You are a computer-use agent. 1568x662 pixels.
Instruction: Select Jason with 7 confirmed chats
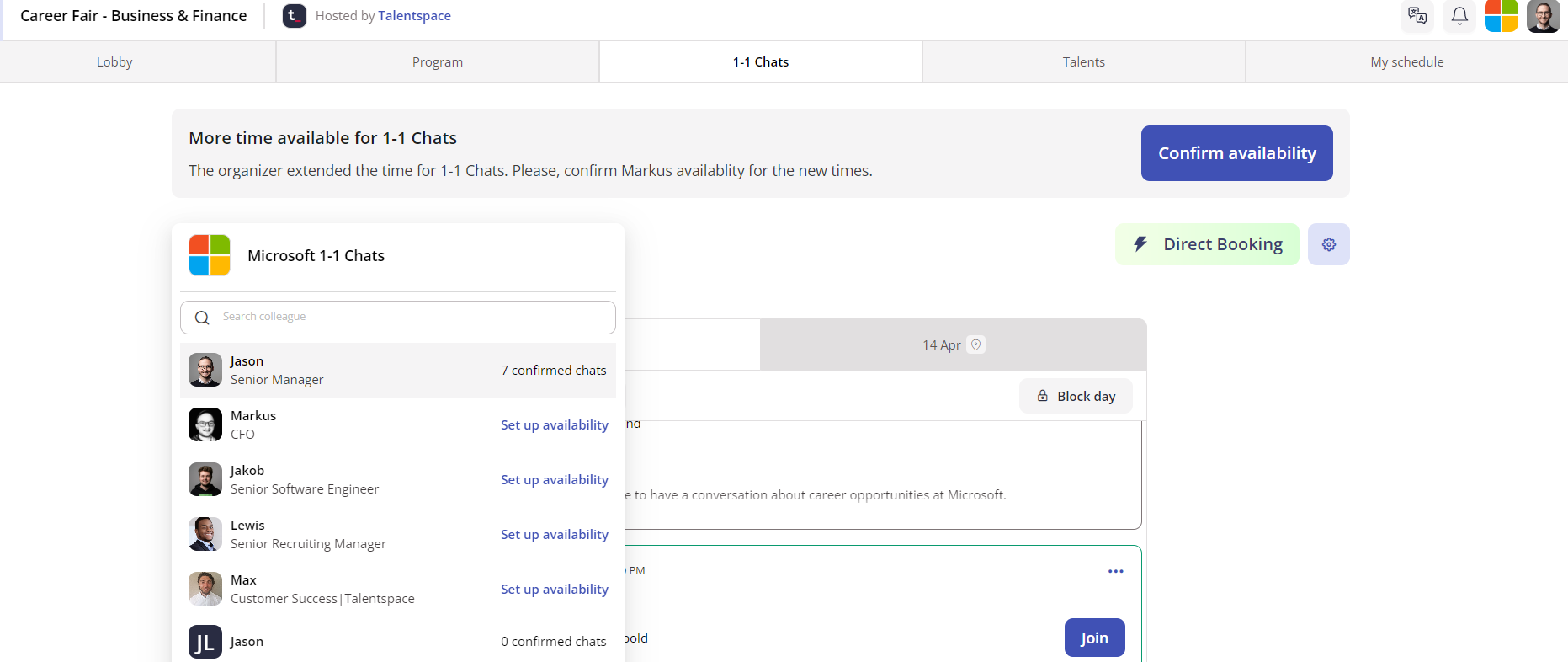(398, 370)
